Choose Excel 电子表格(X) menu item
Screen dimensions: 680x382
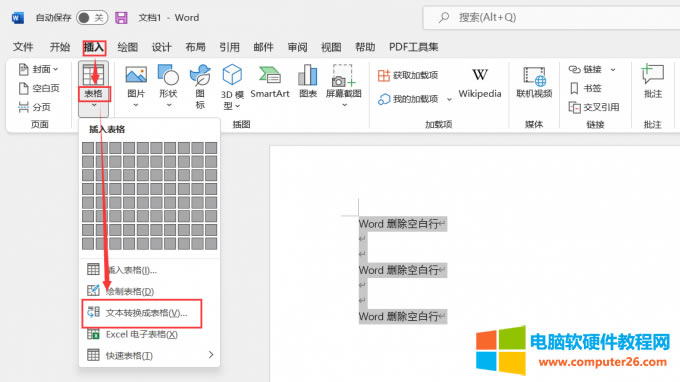click(149, 334)
